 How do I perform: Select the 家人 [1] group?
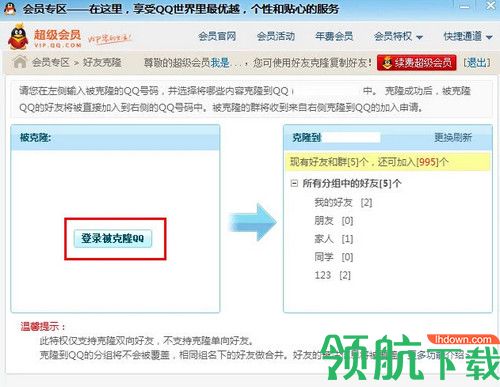(x=334, y=239)
